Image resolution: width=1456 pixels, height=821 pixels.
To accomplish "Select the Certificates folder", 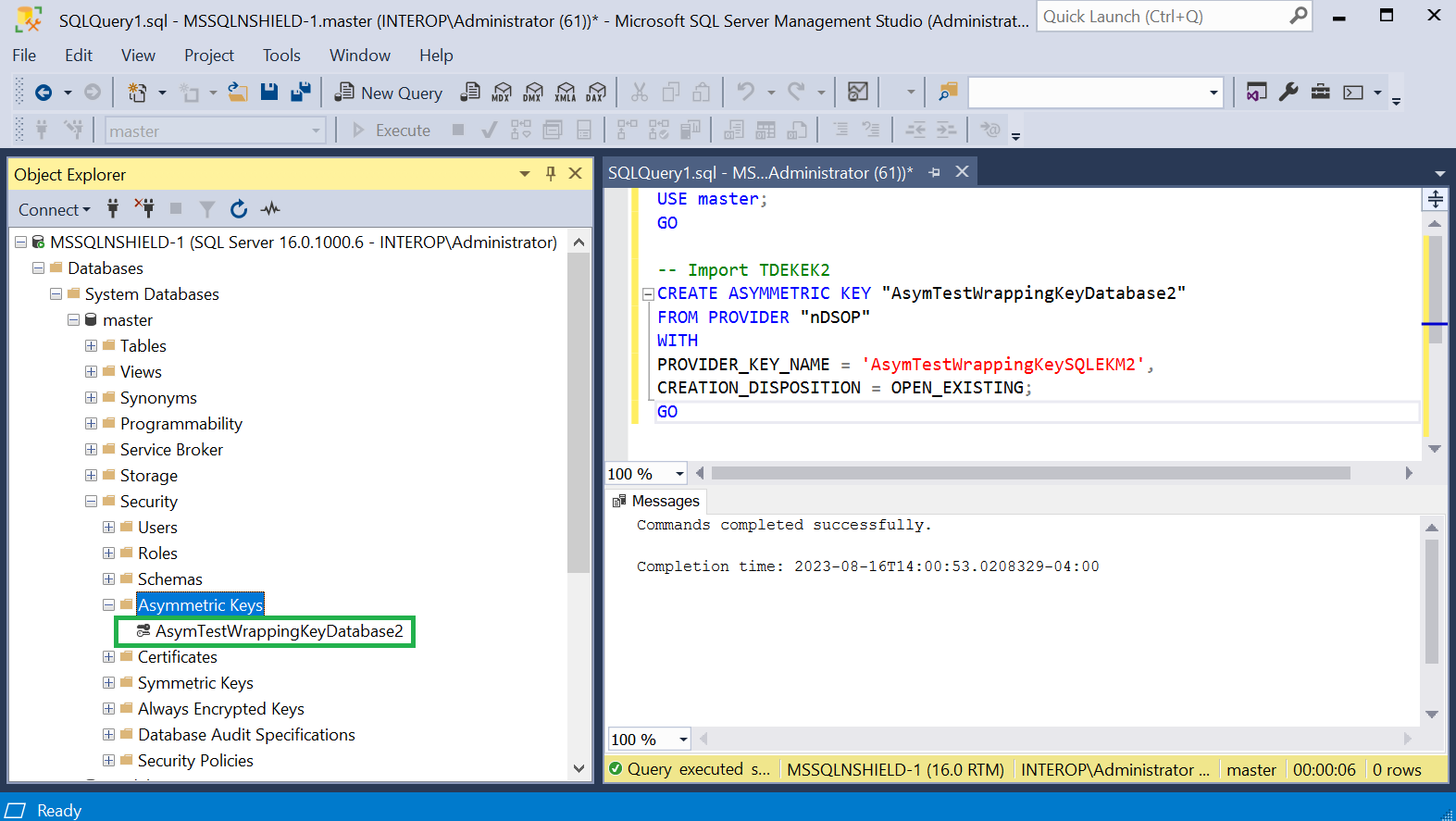I will tap(177, 657).
